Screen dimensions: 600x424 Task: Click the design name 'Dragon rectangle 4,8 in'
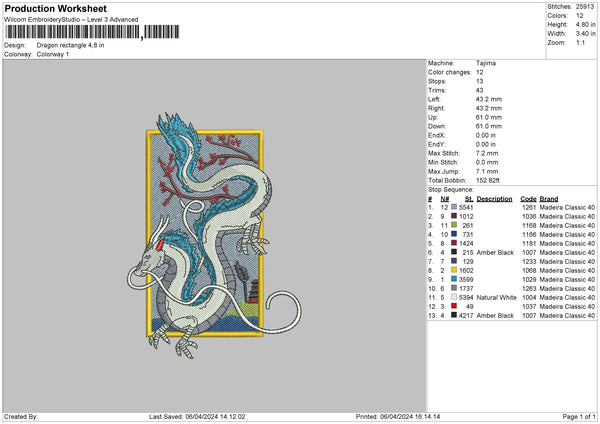(70, 45)
